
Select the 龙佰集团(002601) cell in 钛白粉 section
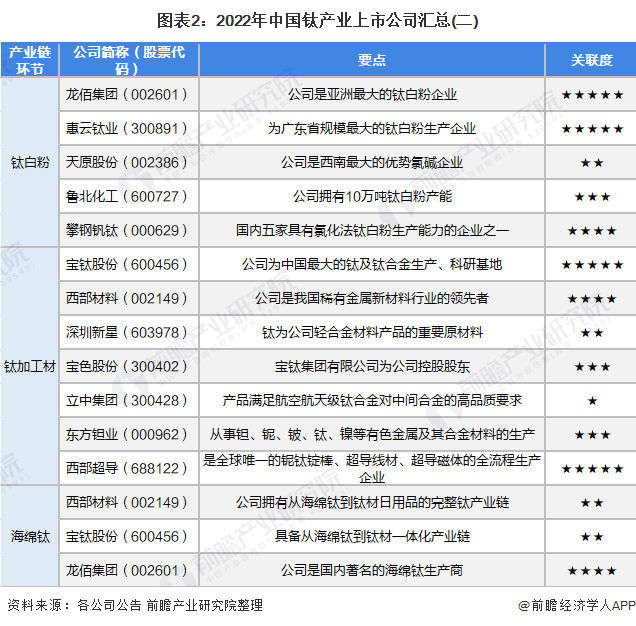point(129,95)
